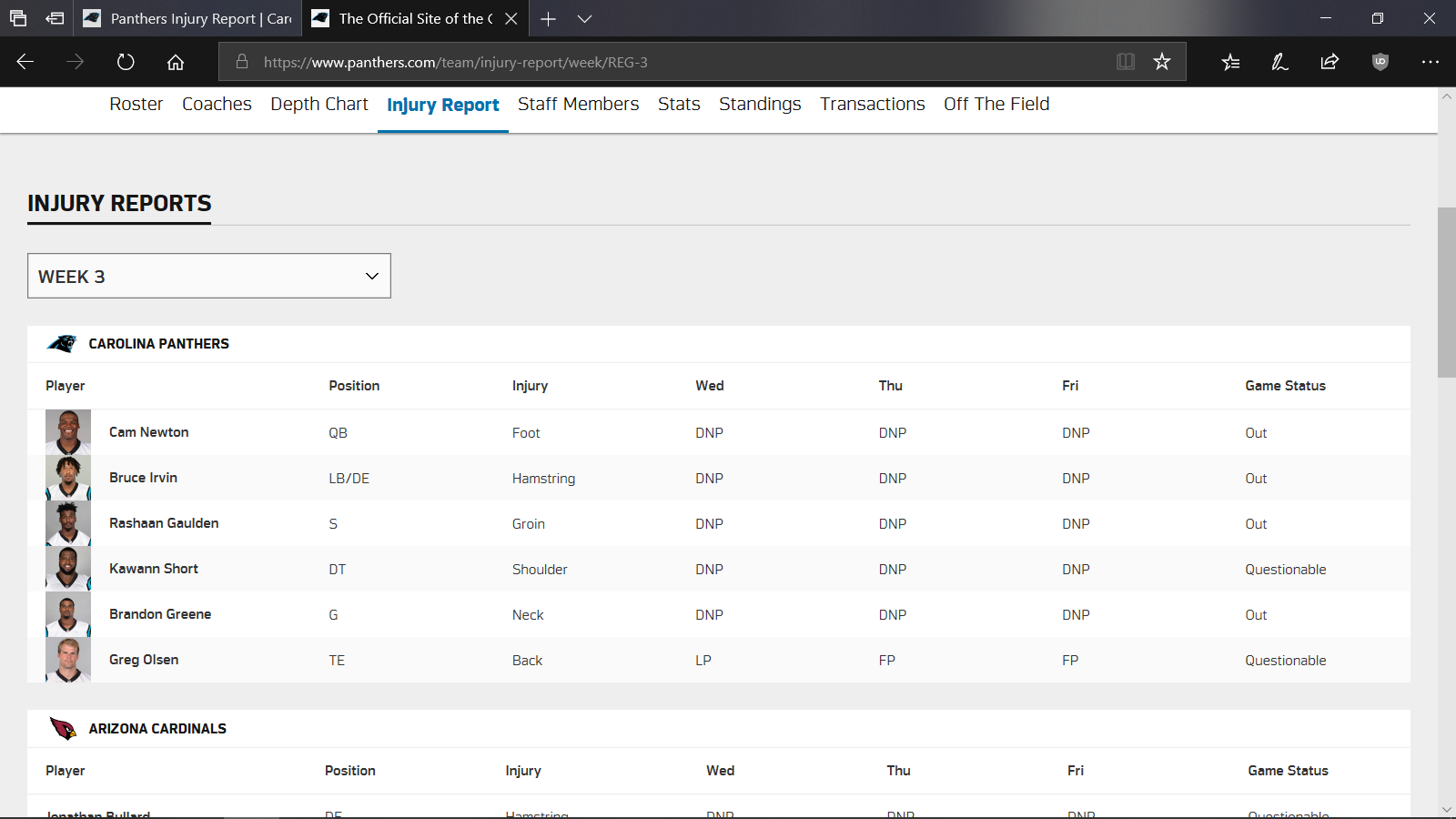Close The Official Site tab

tap(511, 18)
